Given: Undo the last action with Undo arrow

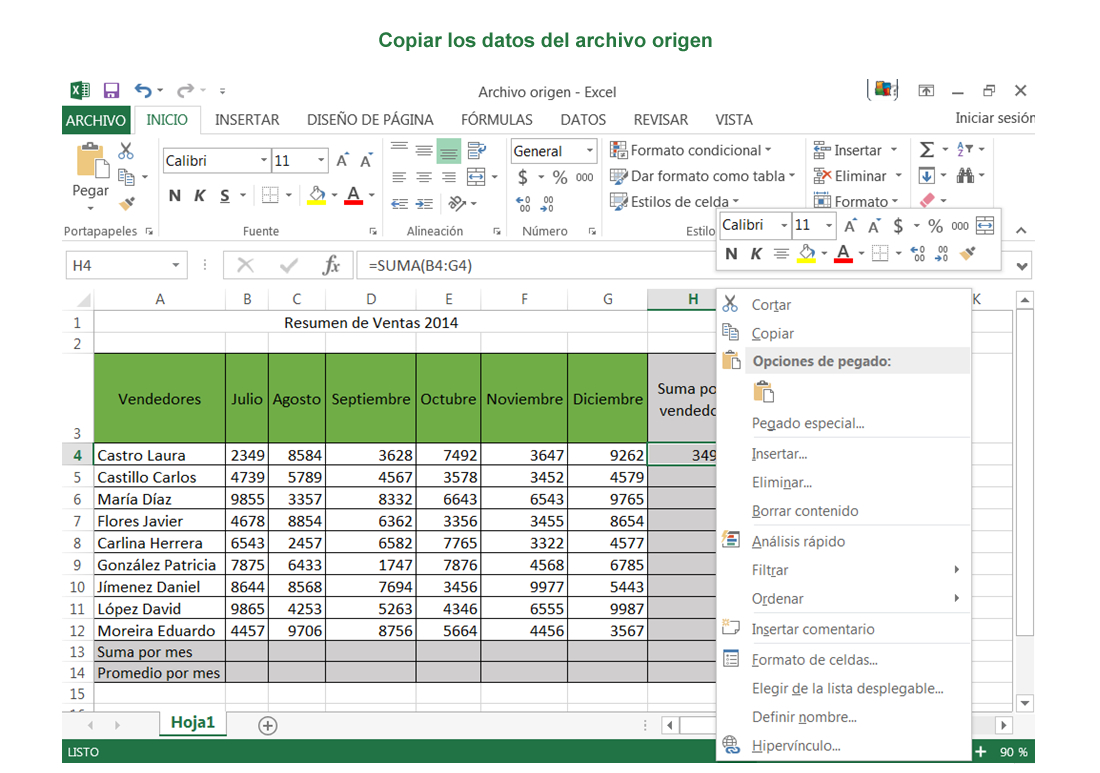Looking at the screenshot, I should pyautogui.click(x=143, y=90).
